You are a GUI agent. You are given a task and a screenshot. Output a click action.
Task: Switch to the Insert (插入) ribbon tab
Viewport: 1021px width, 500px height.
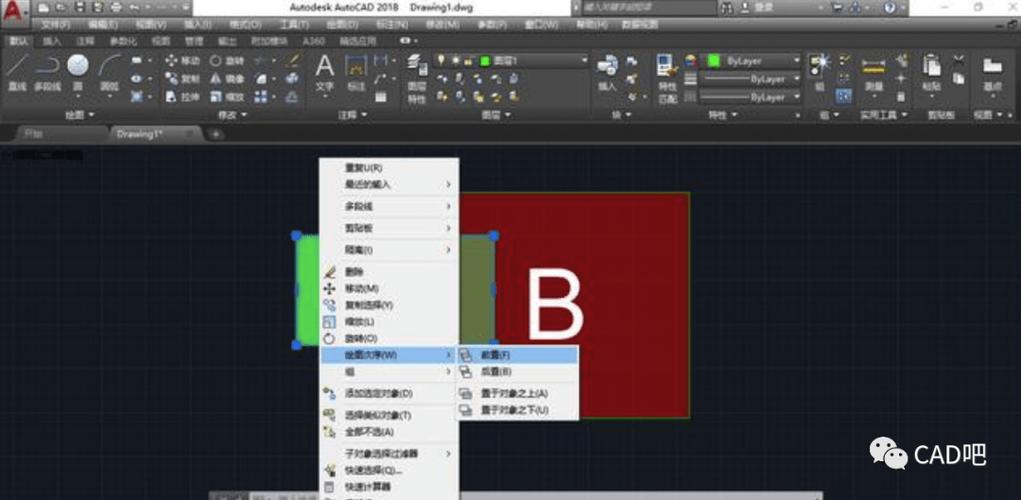(52, 41)
